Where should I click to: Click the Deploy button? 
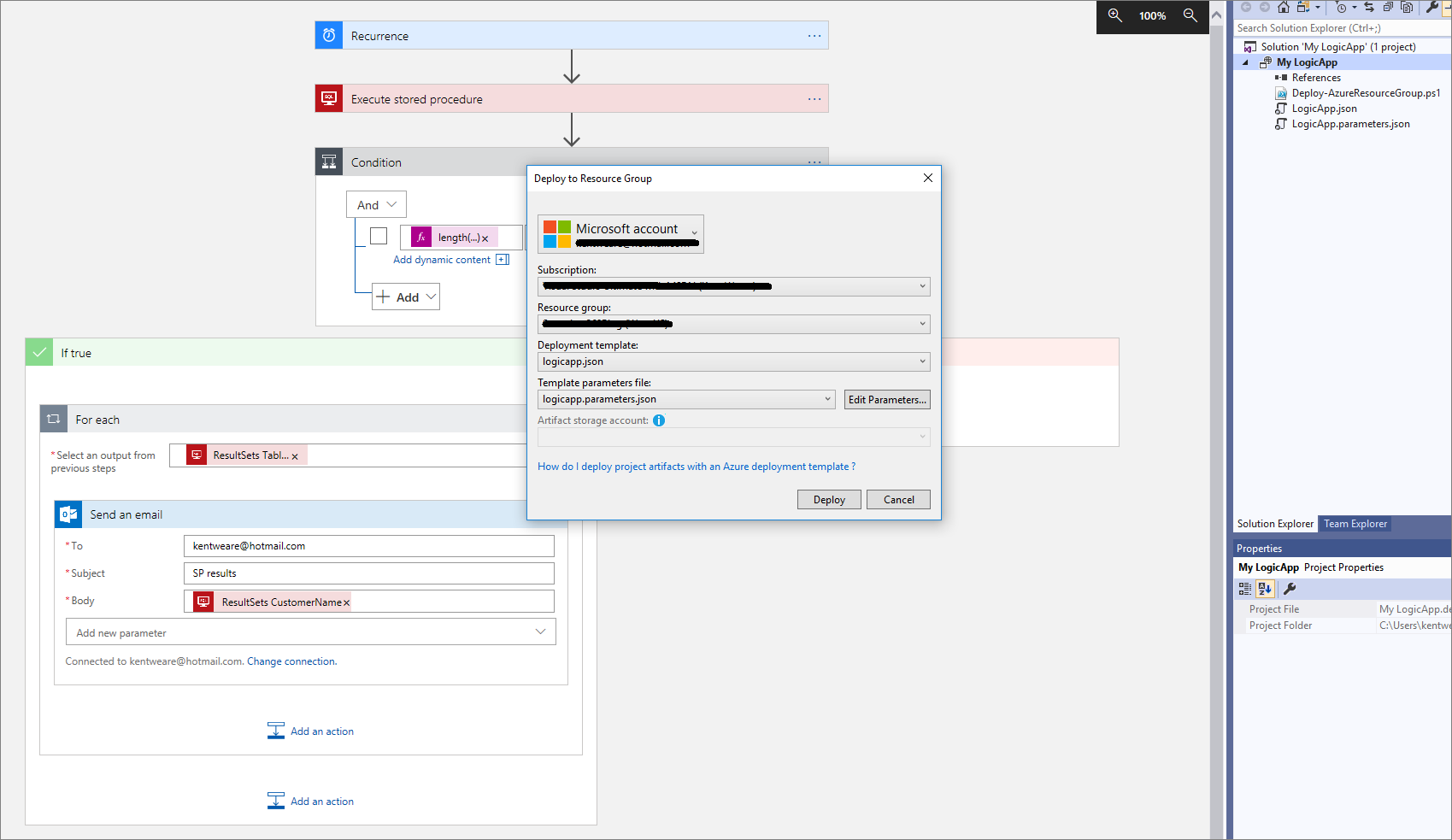[x=829, y=500]
